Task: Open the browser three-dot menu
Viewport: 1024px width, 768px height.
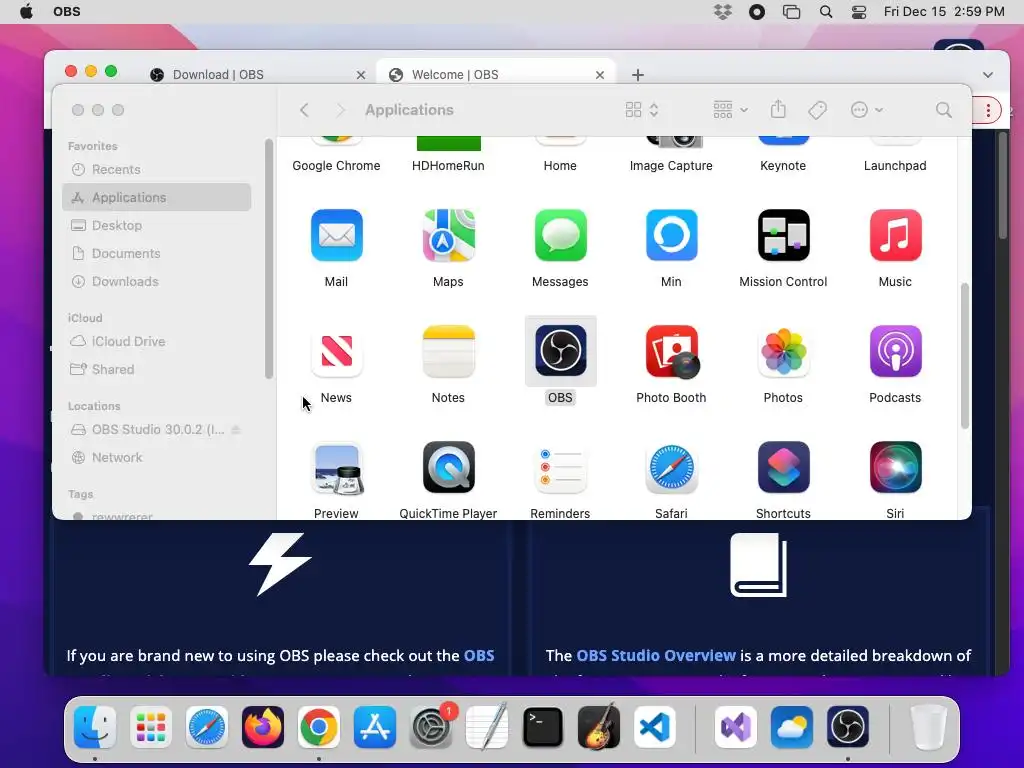Action: [x=987, y=110]
